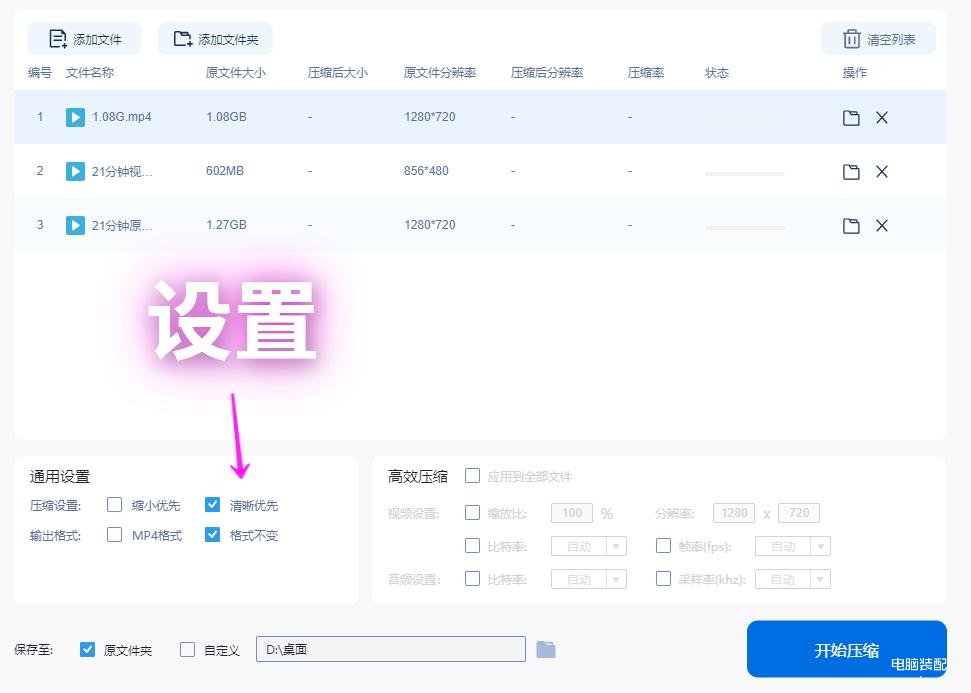Open folder icon in 602MB file row
The width and height of the screenshot is (971, 693).
[x=851, y=172]
